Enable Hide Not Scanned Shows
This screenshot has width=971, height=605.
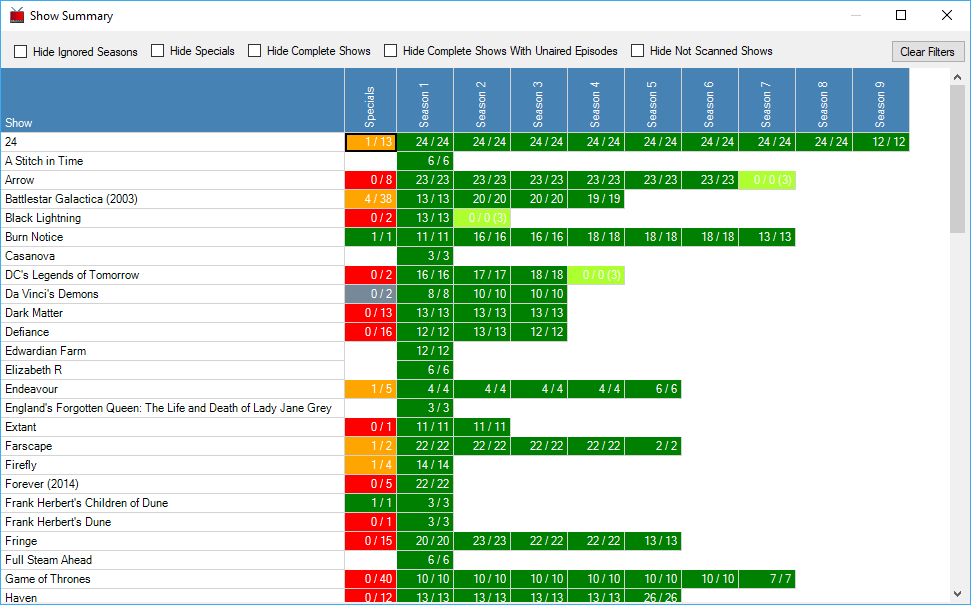638,51
